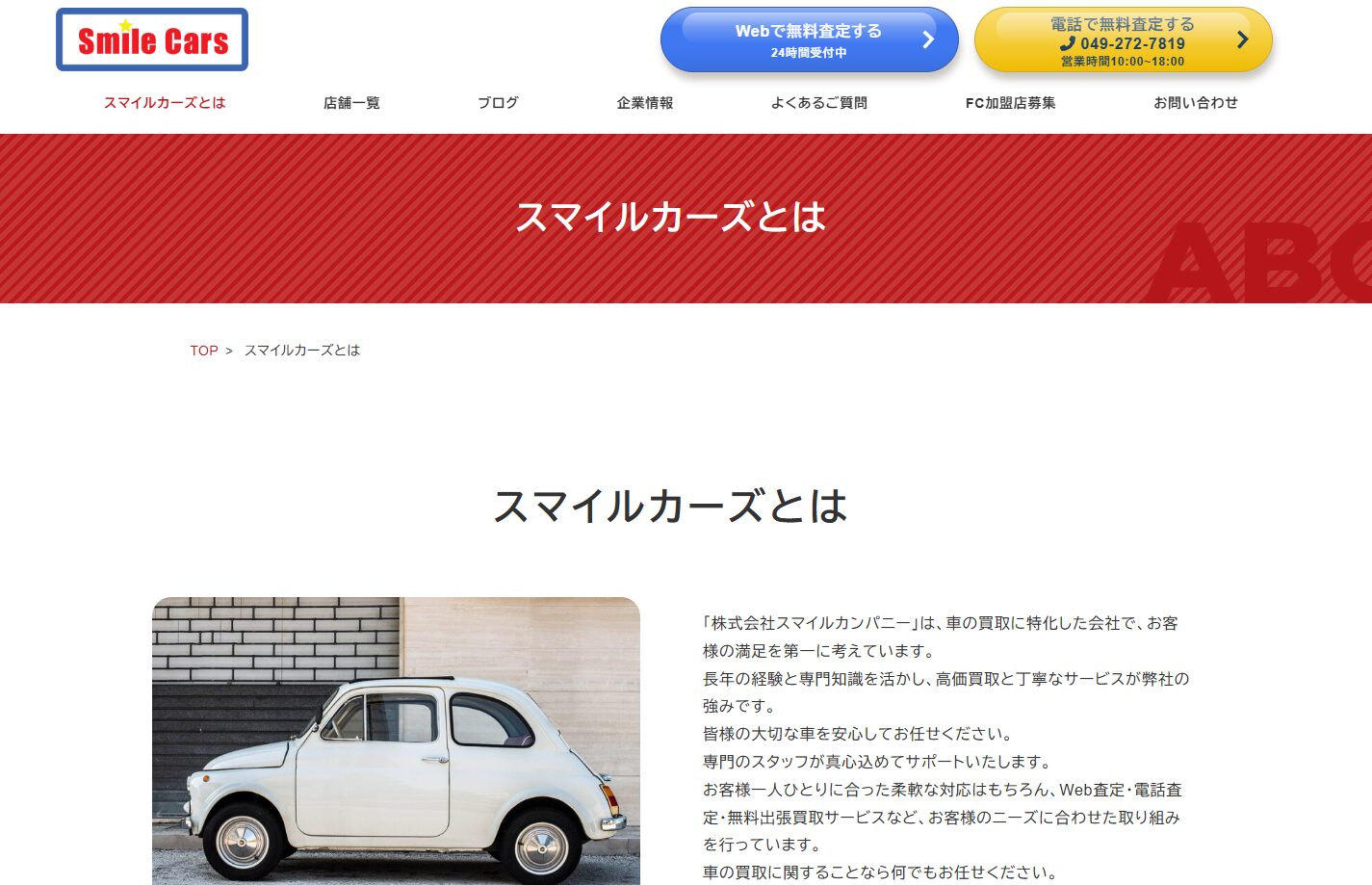Click the phone number 049-272-7819
This screenshot has height=885, width=1372.
[1133, 44]
